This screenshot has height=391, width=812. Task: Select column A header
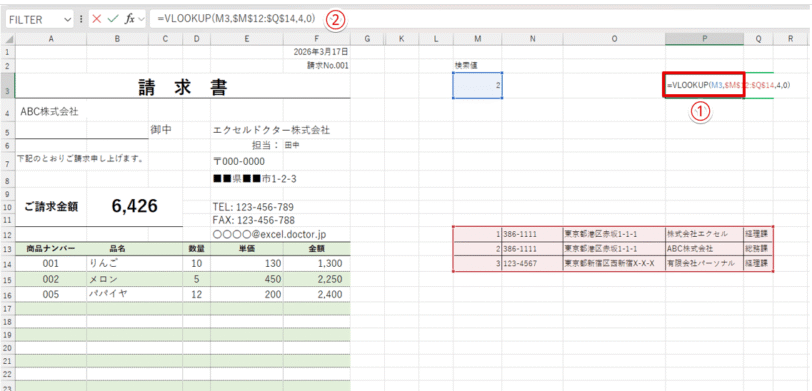pyautogui.click(x=51, y=39)
